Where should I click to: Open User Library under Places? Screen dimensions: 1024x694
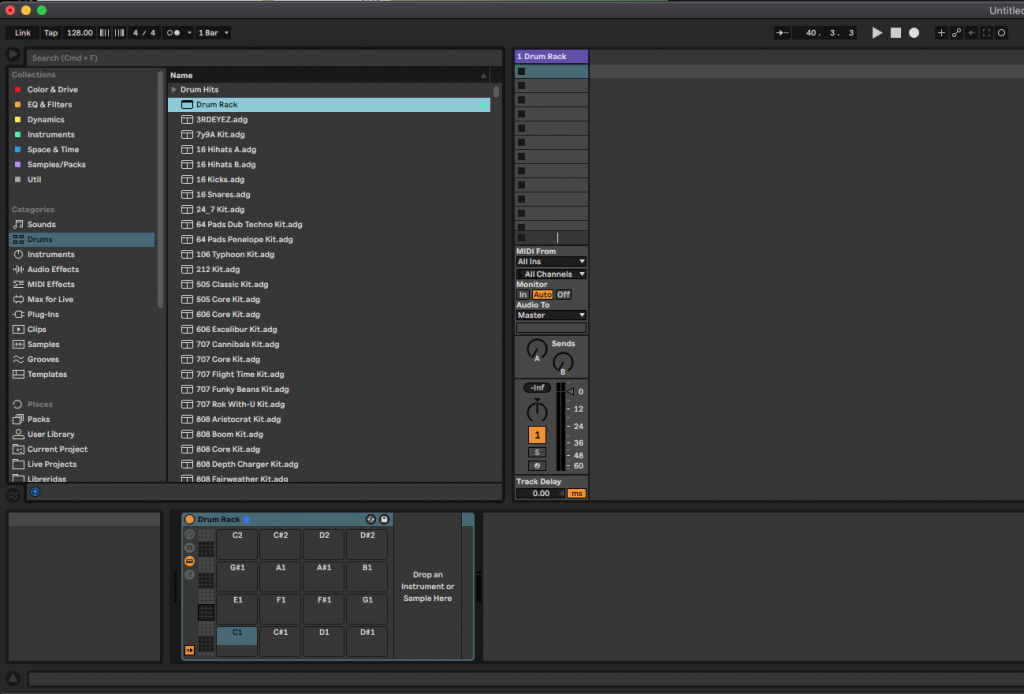50,434
